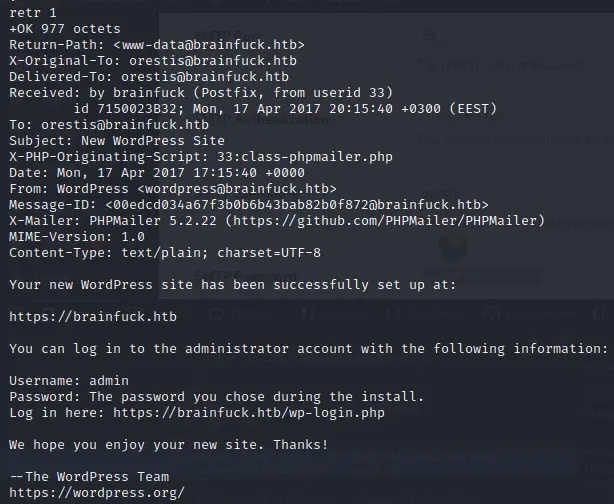
Task: Click the Message-ID hash string
Action: click(297, 204)
